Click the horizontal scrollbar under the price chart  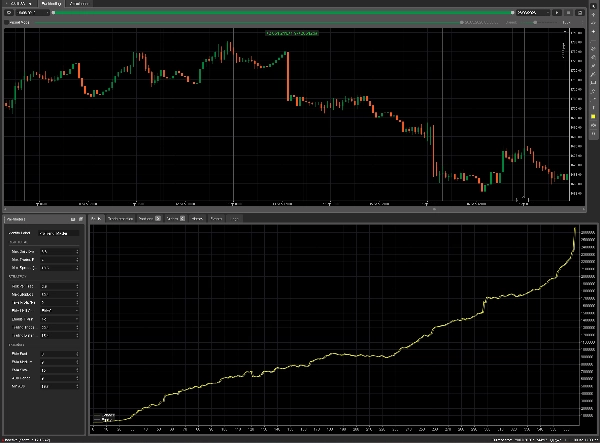[x=295, y=209]
